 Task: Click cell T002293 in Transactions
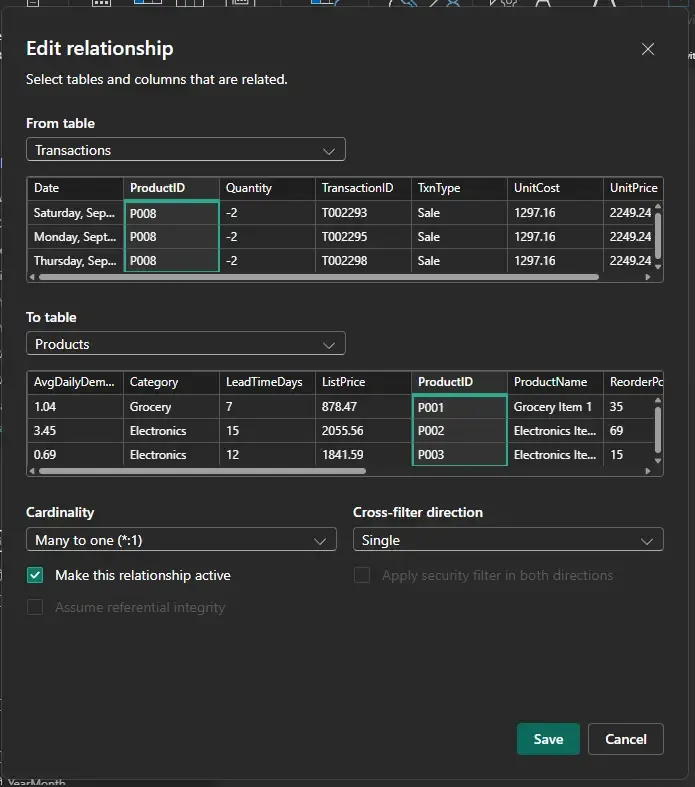click(x=363, y=213)
